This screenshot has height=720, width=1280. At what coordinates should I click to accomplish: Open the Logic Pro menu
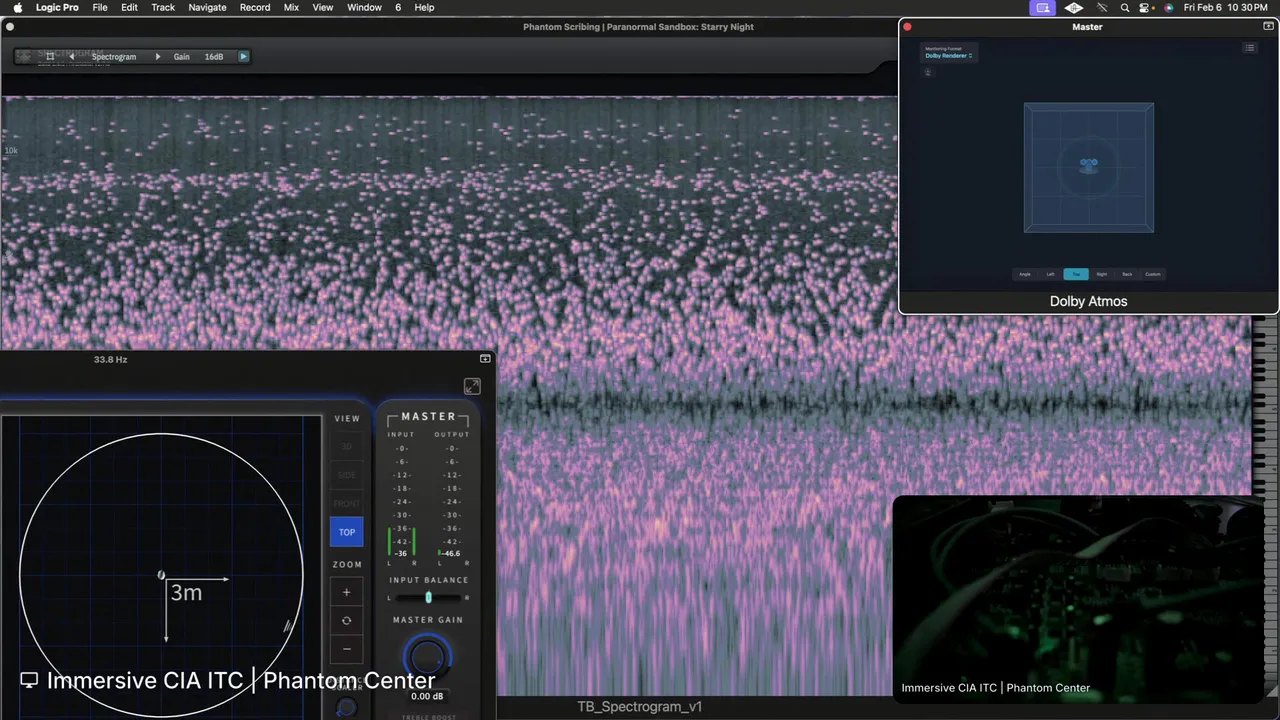tap(57, 7)
